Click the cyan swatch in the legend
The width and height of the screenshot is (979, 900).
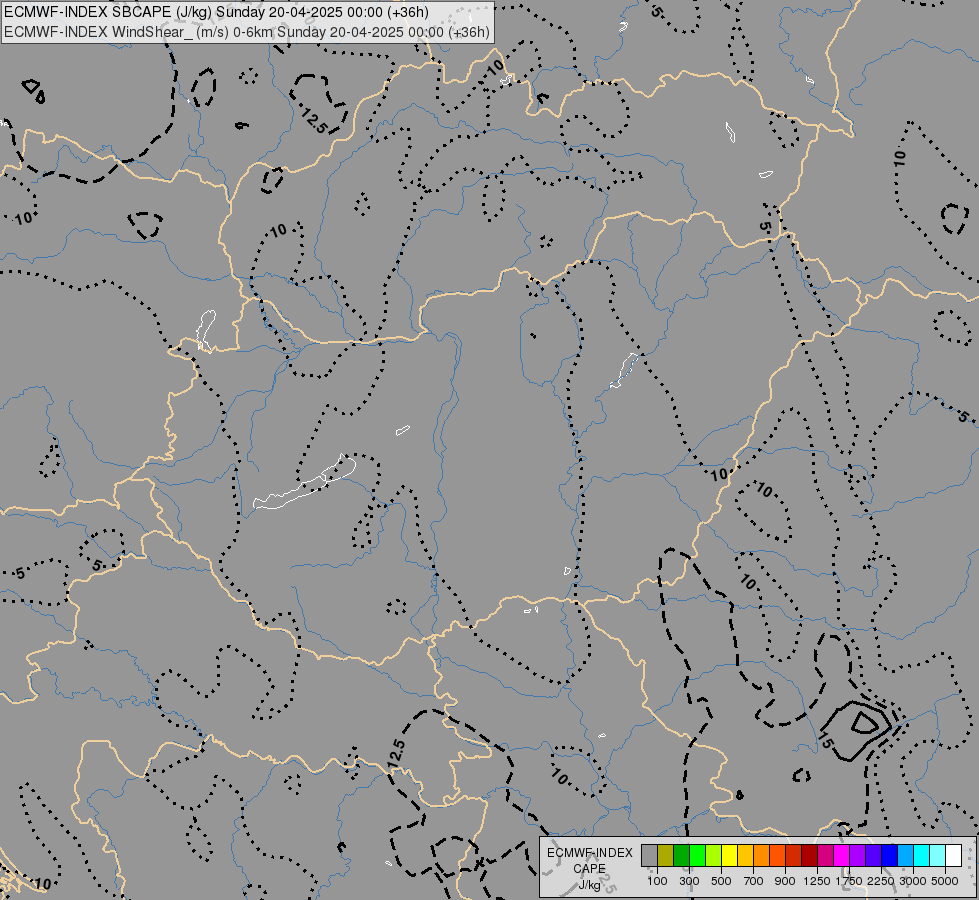(921, 855)
